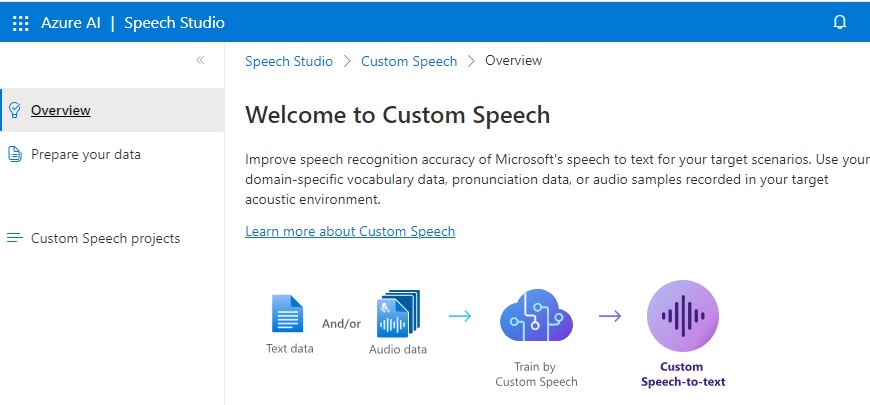
Task: Click the Custom Speech breadcrumb link
Action: [409, 61]
